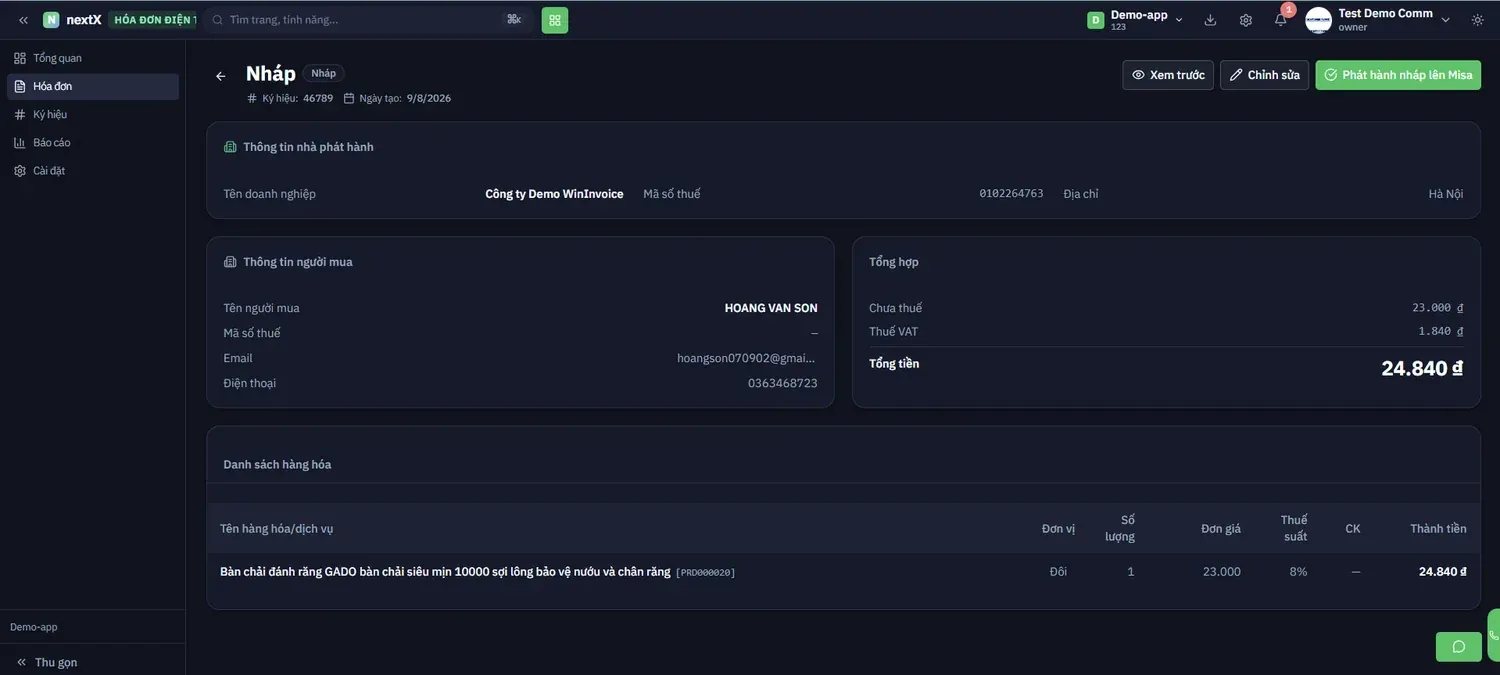Click the HÓA ĐƠN ĐIỆN T module badge
Screen dimensions: 1500x675
click(153, 20)
